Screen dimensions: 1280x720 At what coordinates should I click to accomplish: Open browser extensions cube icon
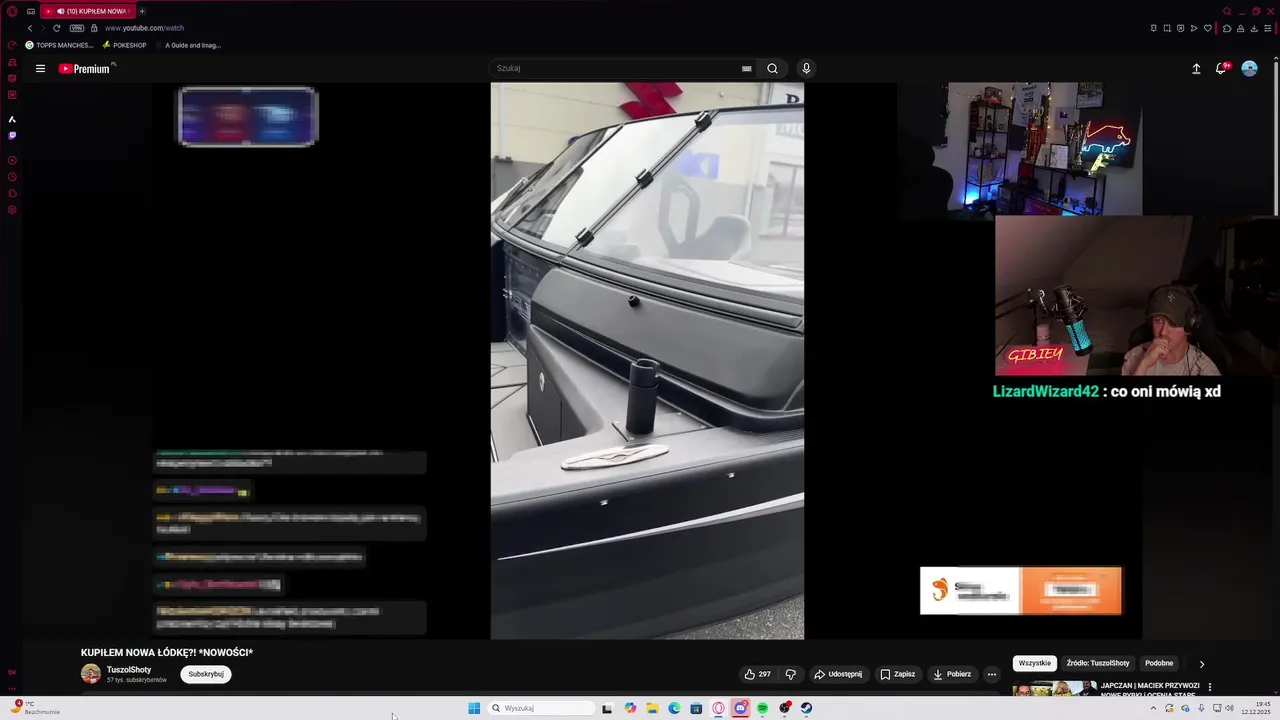pos(1227,28)
